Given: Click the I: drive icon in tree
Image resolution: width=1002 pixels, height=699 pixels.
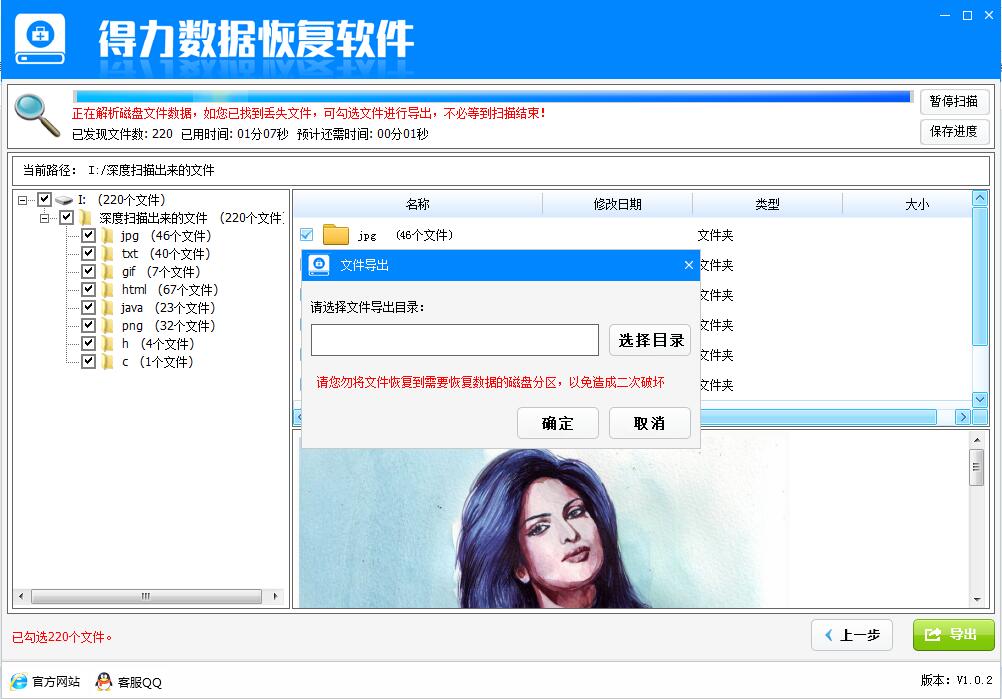Looking at the screenshot, I should (64, 200).
